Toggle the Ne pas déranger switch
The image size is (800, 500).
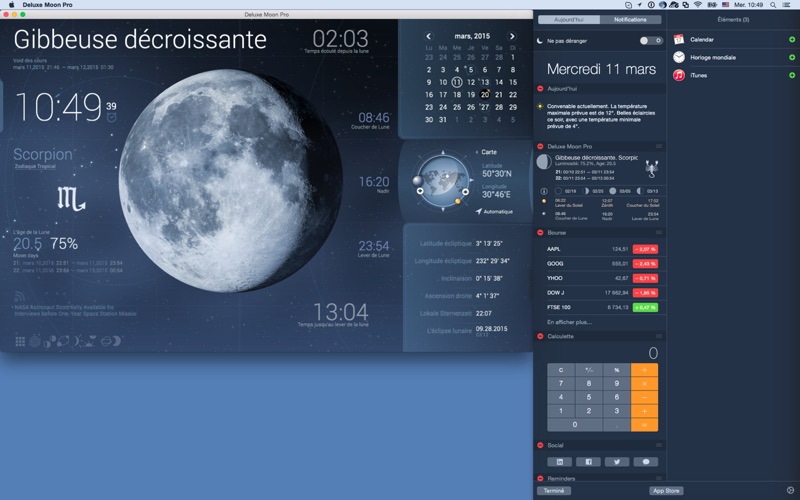point(651,40)
